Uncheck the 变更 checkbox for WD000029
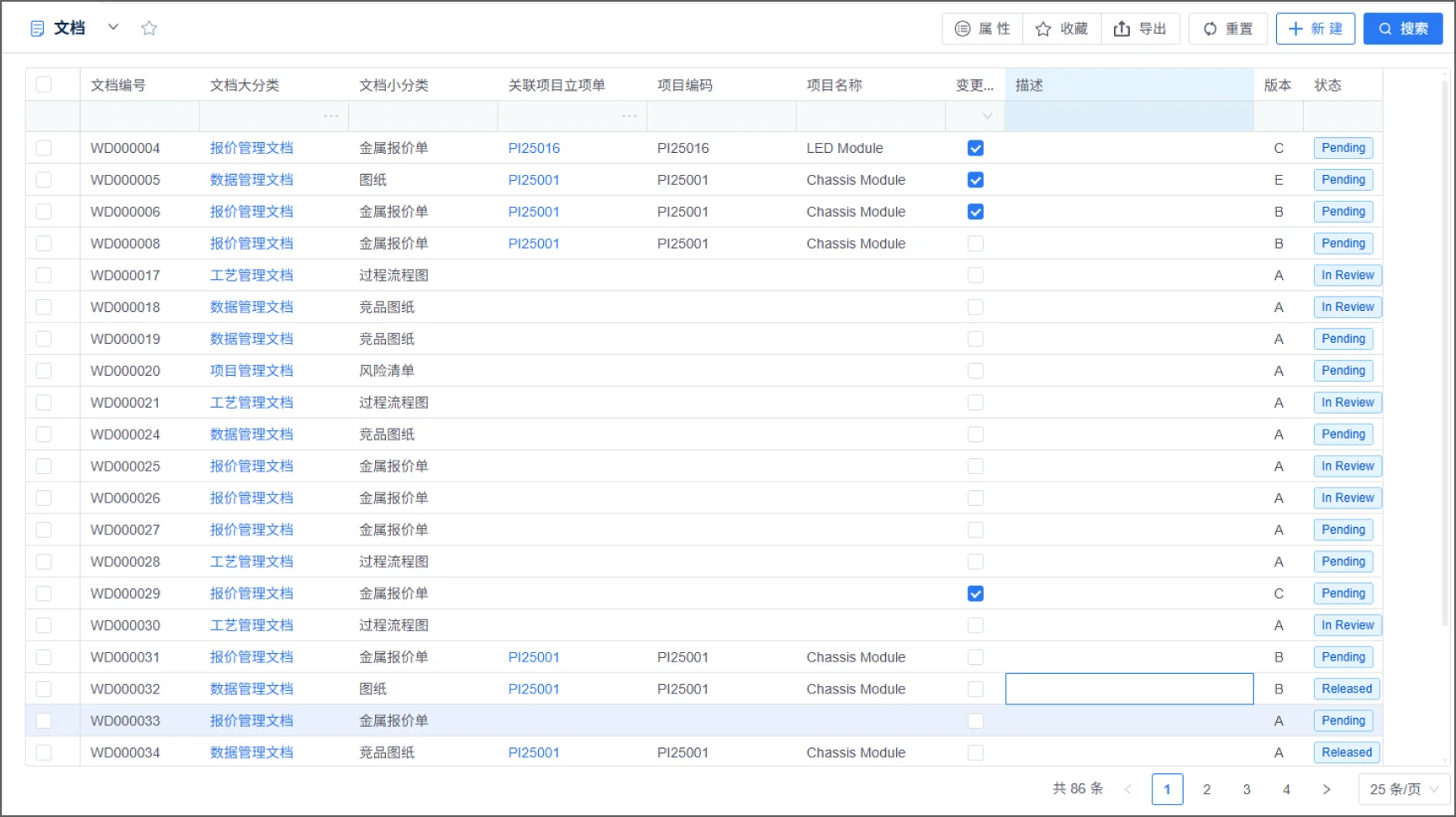Image resolution: width=1456 pixels, height=817 pixels. pos(975,593)
